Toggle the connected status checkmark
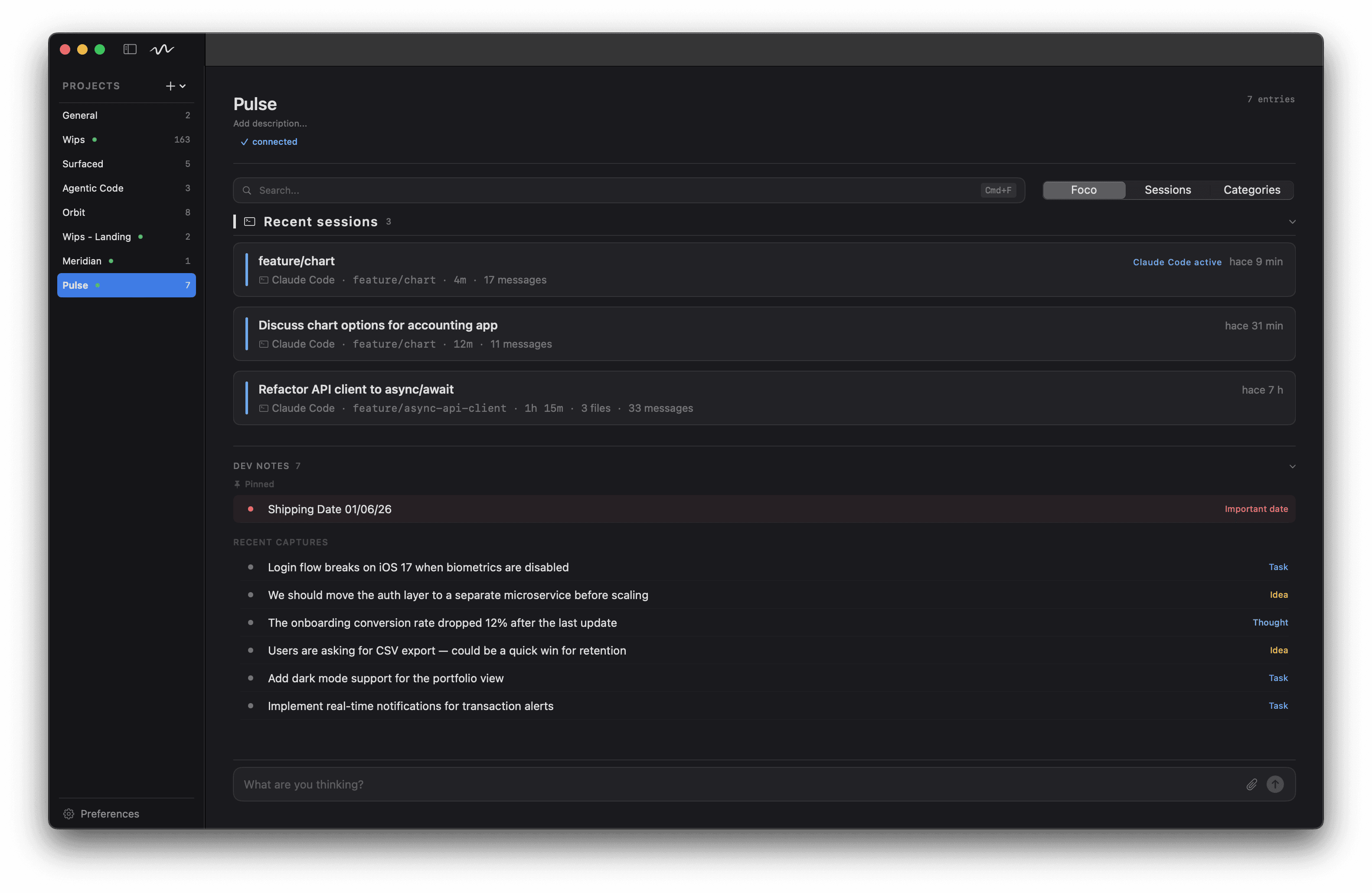This screenshot has height=893, width=1372. [245, 142]
